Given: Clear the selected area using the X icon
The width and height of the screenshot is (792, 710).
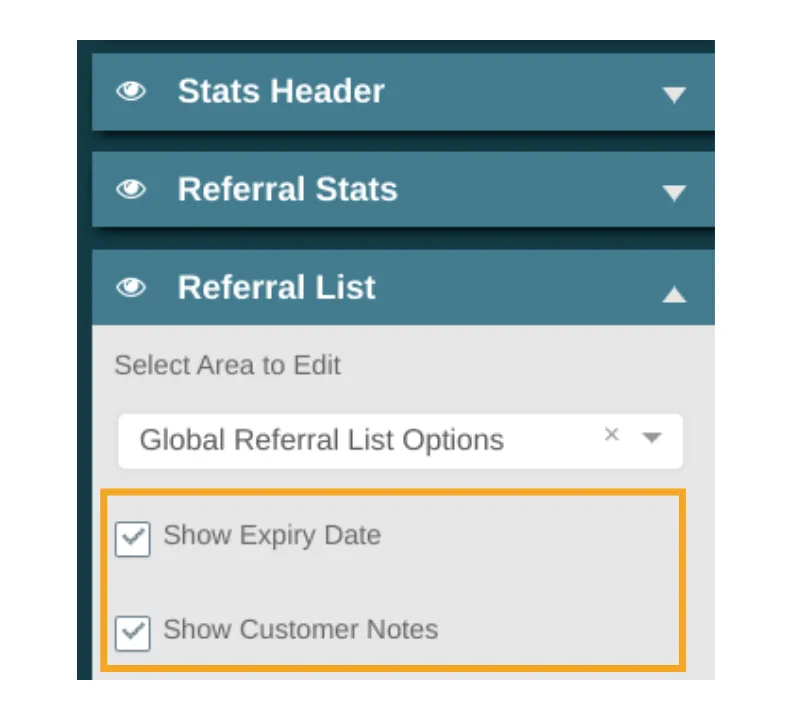Looking at the screenshot, I should coord(612,434).
